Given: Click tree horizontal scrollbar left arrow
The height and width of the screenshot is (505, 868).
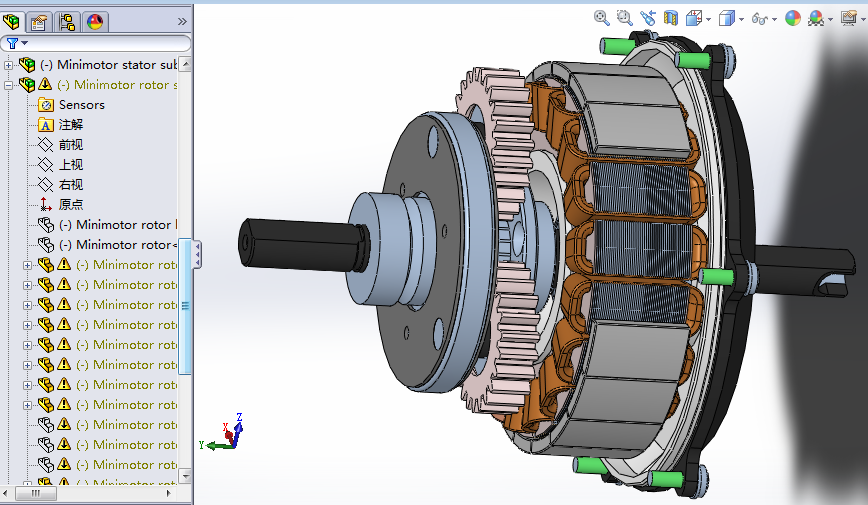Looking at the screenshot, I should pos(6,493).
